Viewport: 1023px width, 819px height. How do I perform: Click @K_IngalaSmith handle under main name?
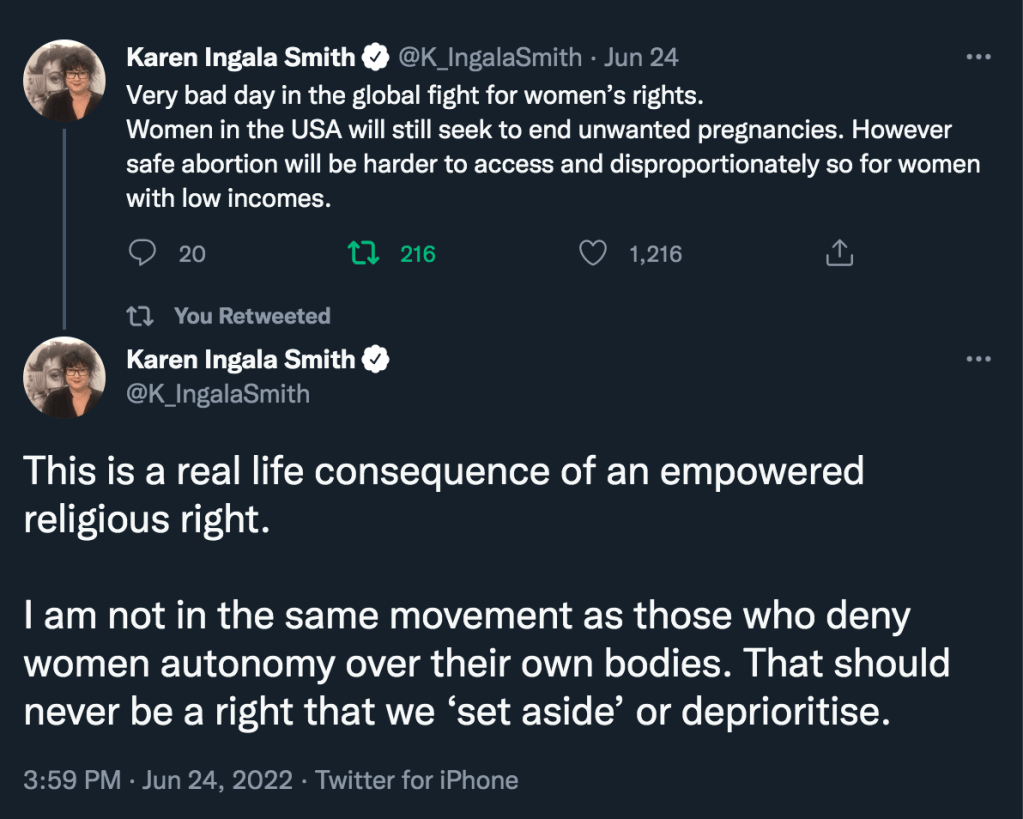coord(218,394)
